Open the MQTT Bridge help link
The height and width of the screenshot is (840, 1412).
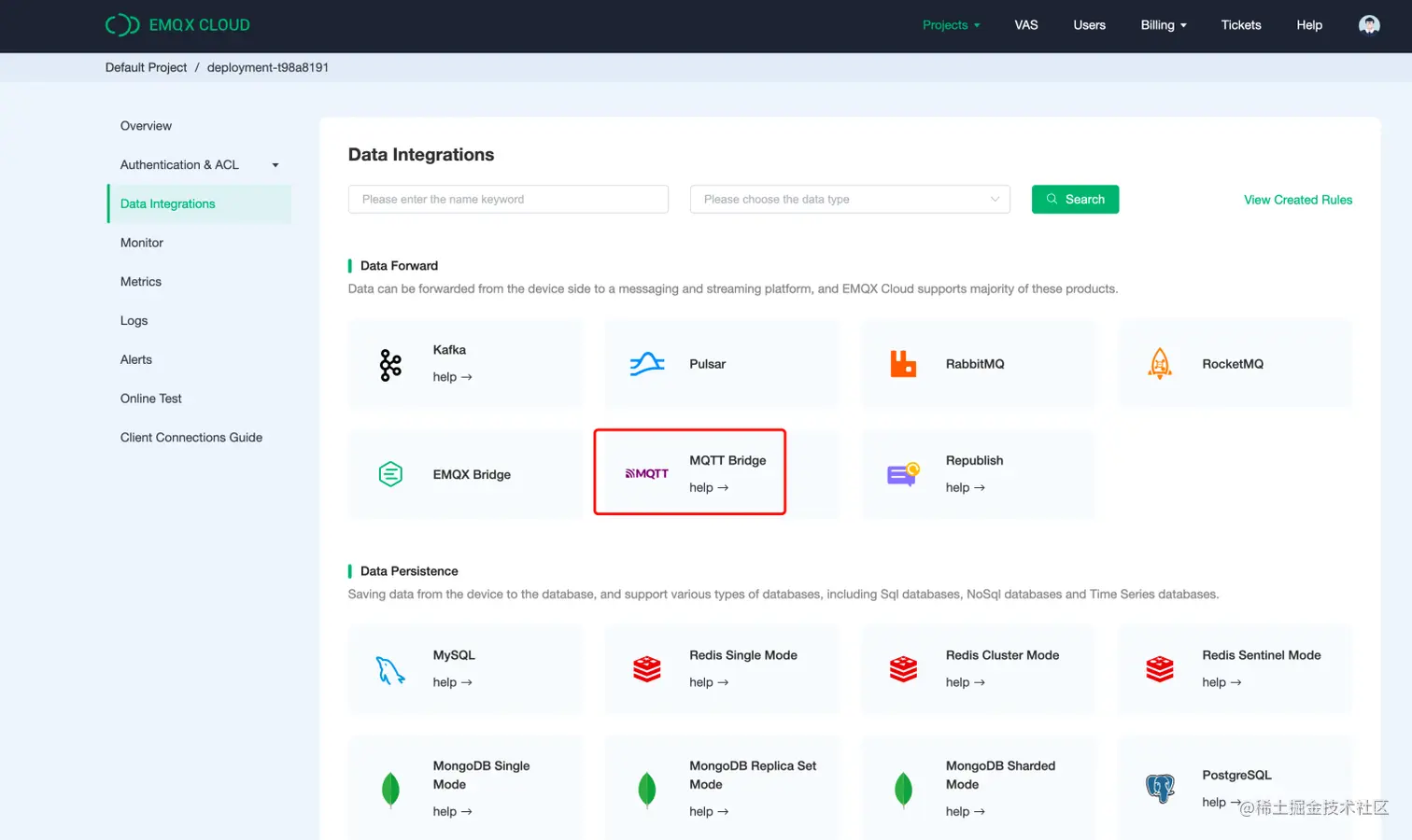point(709,487)
